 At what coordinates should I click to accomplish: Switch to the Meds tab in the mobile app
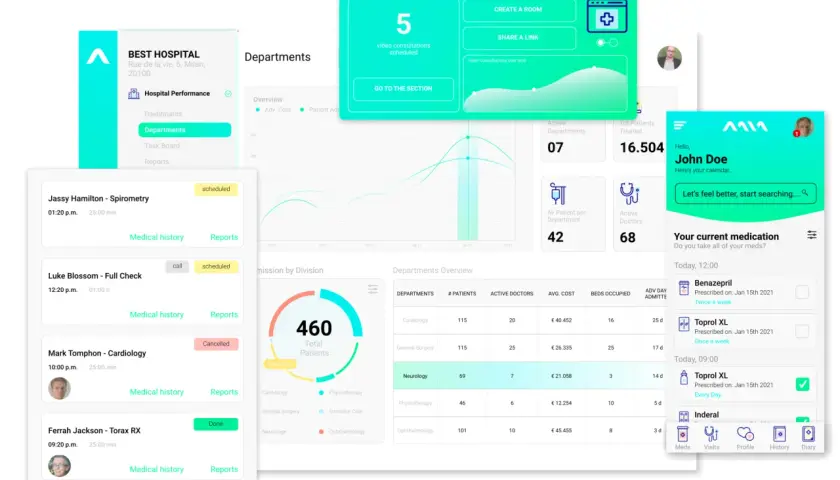[x=682, y=438]
